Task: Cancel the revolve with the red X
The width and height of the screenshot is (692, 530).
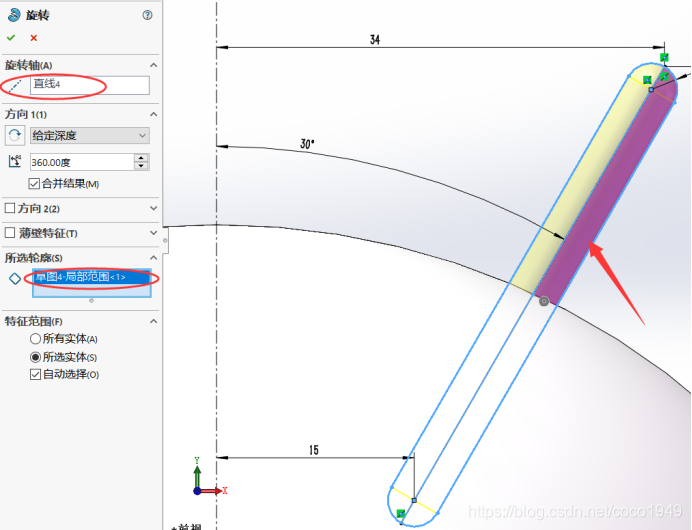Action: 34,38
